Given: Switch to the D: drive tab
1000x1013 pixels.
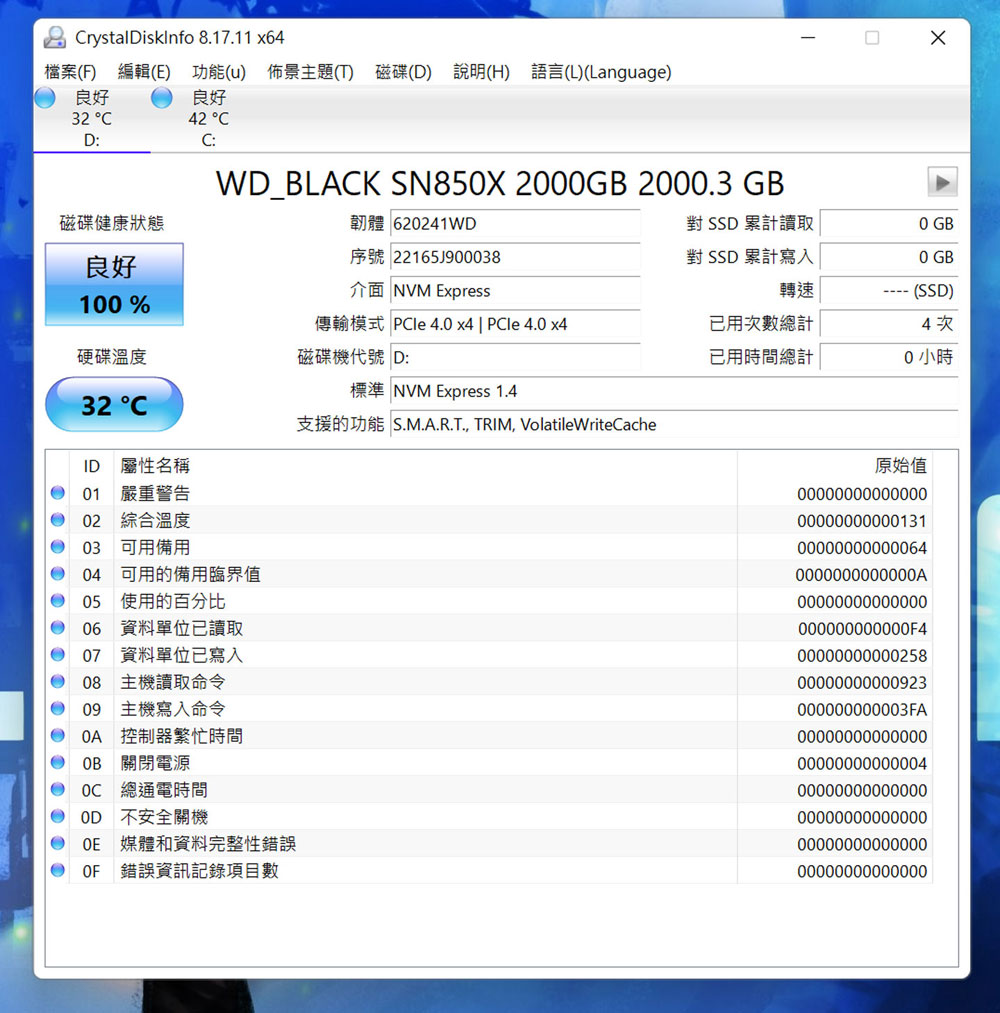Looking at the screenshot, I should click(x=92, y=118).
